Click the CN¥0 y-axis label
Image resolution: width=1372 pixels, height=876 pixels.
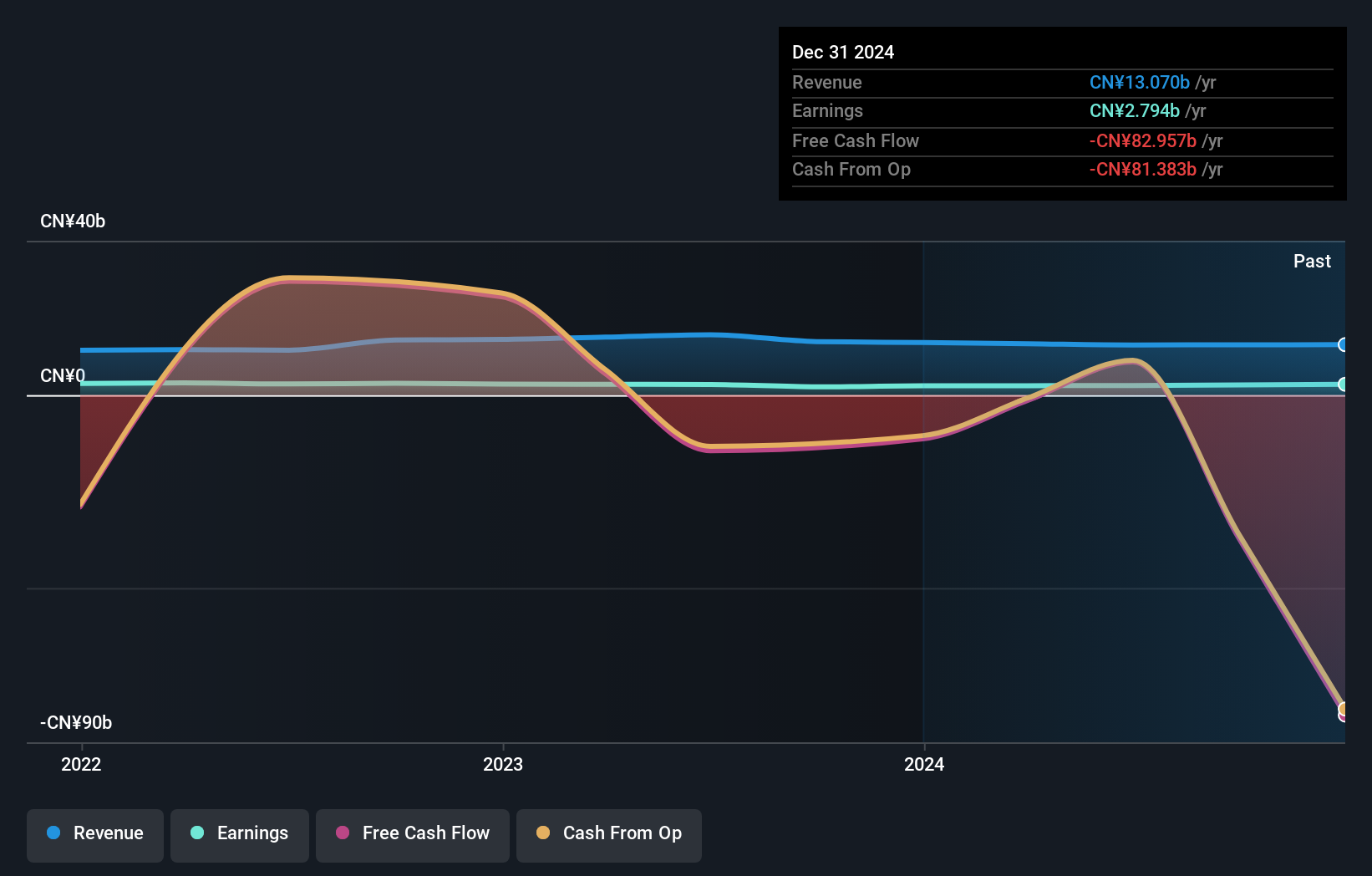coord(63,376)
